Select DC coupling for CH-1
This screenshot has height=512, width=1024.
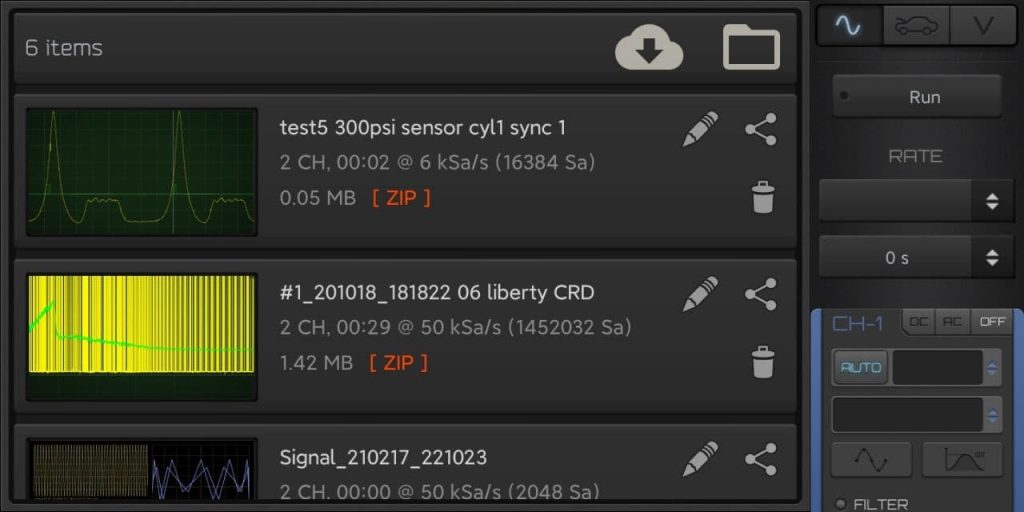click(x=918, y=322)
